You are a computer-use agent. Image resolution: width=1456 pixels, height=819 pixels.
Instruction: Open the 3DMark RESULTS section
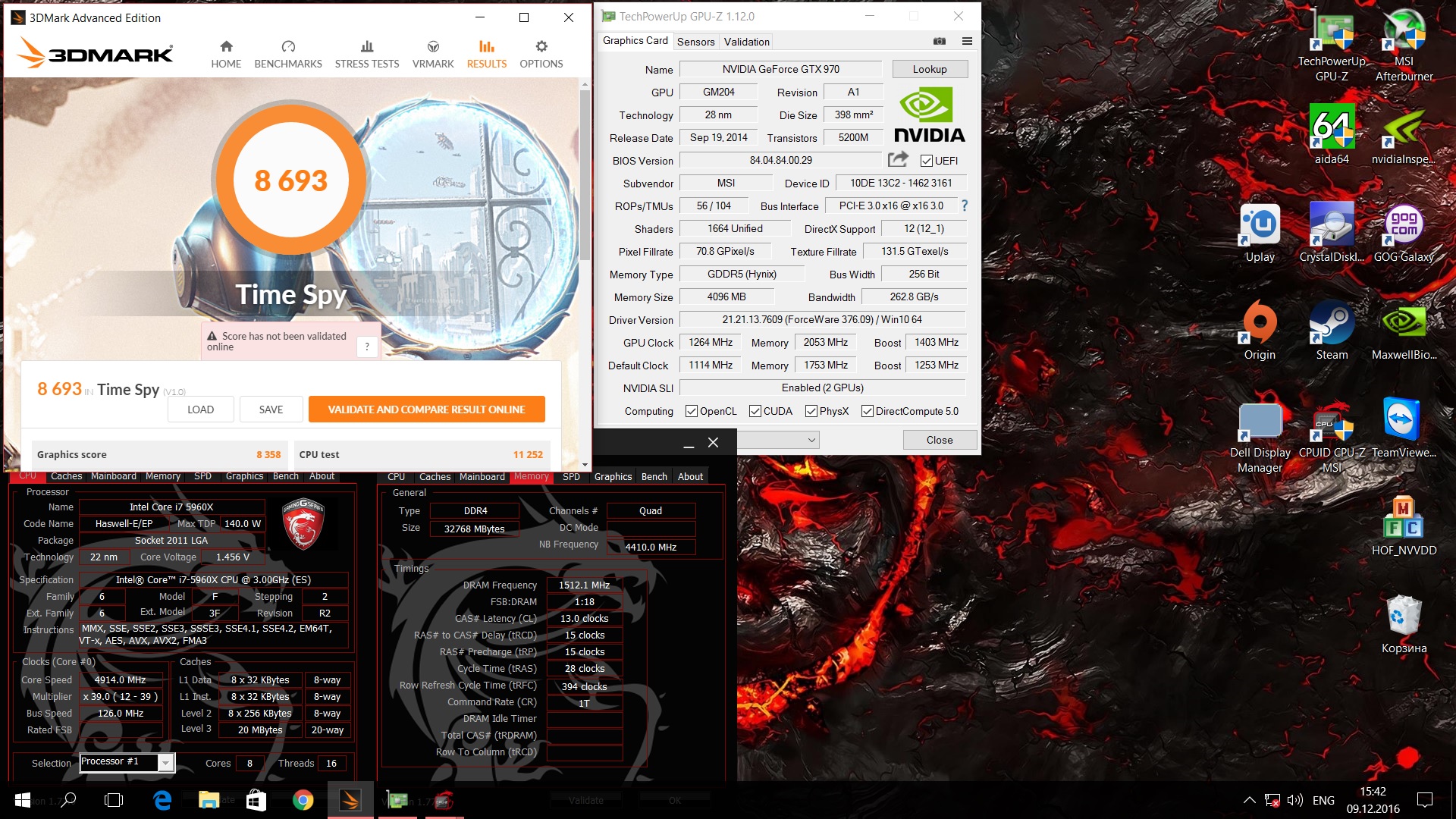point(487,55)
